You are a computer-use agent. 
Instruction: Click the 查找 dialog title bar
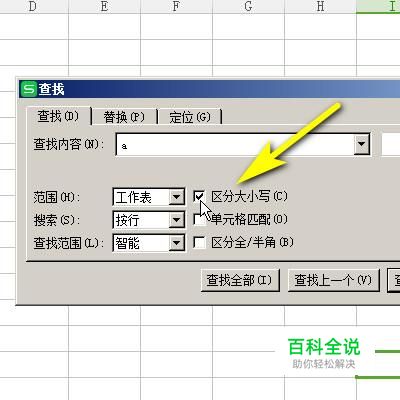(209, 89)
